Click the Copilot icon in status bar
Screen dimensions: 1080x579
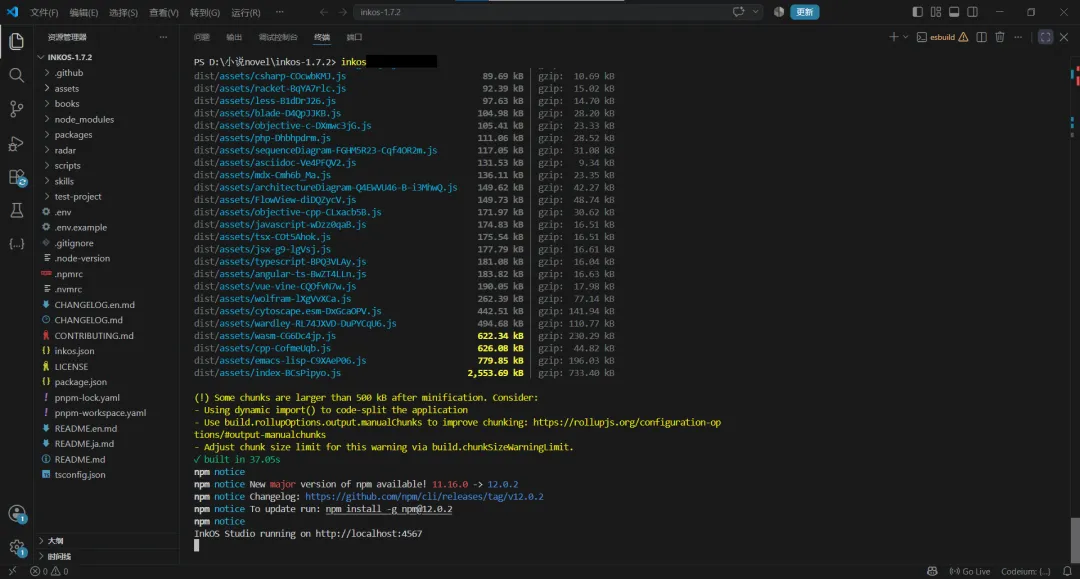[x=932, y=571]
